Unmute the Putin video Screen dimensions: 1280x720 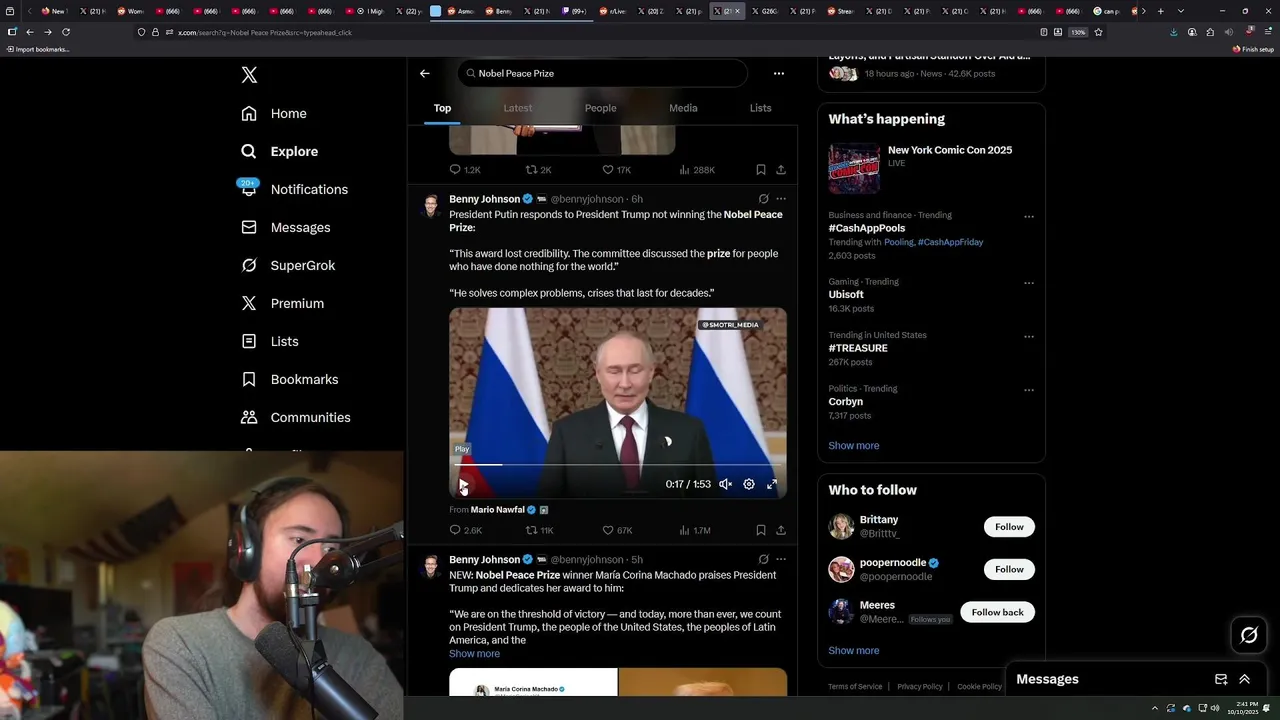coord(725,484)
